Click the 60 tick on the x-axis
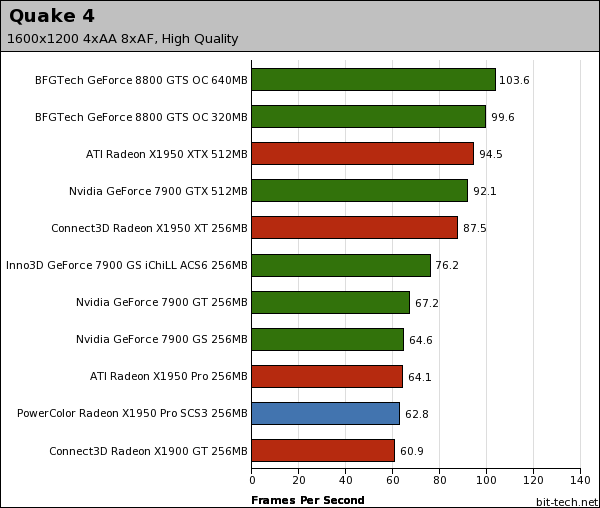This screenshot has height=508, width=600. pos(393,480)
